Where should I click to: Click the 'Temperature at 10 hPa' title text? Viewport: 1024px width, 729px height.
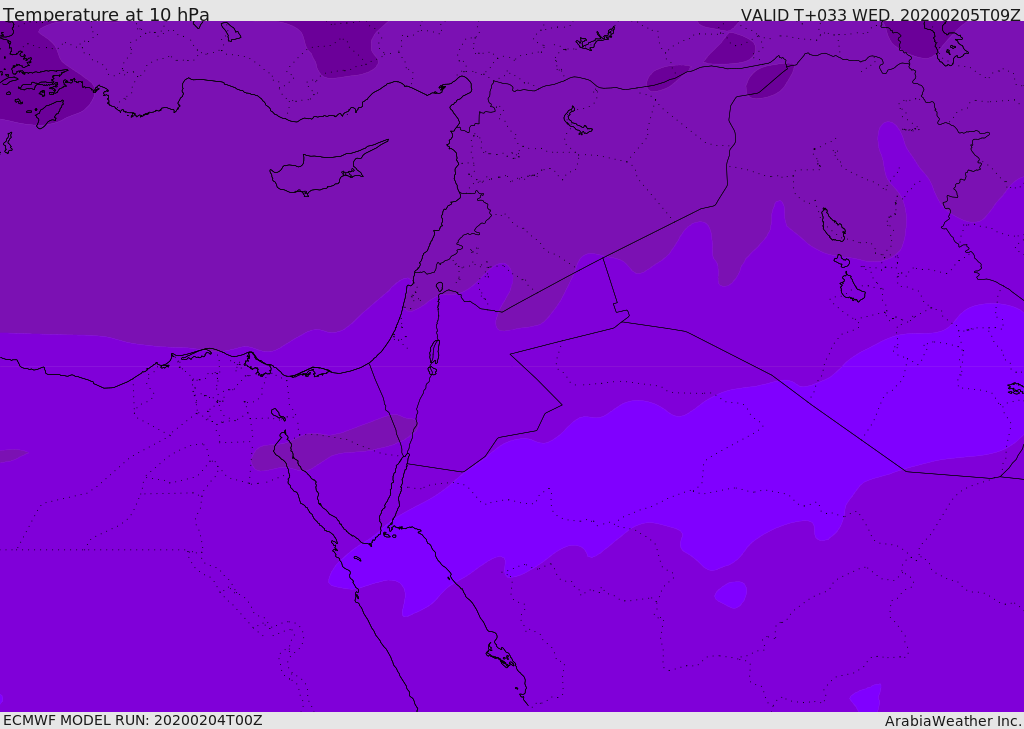click(106, 14)
